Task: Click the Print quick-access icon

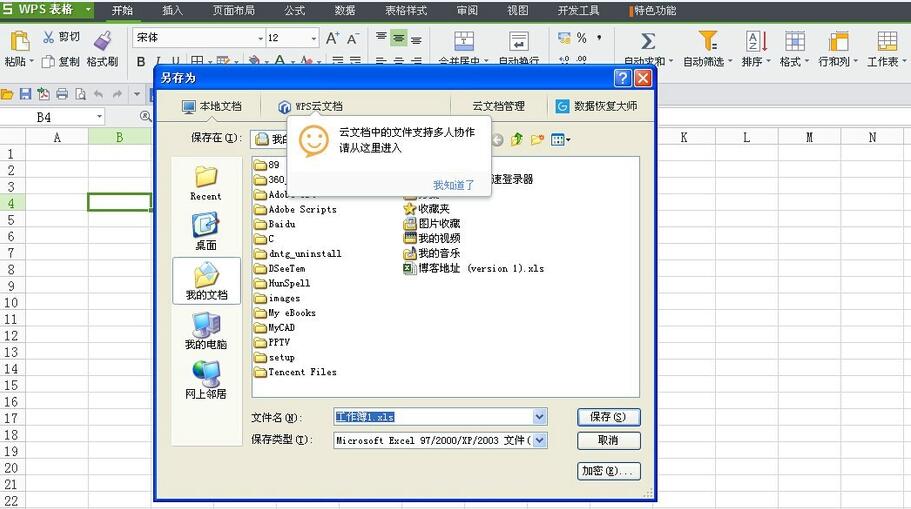Action: coord(62,94)
